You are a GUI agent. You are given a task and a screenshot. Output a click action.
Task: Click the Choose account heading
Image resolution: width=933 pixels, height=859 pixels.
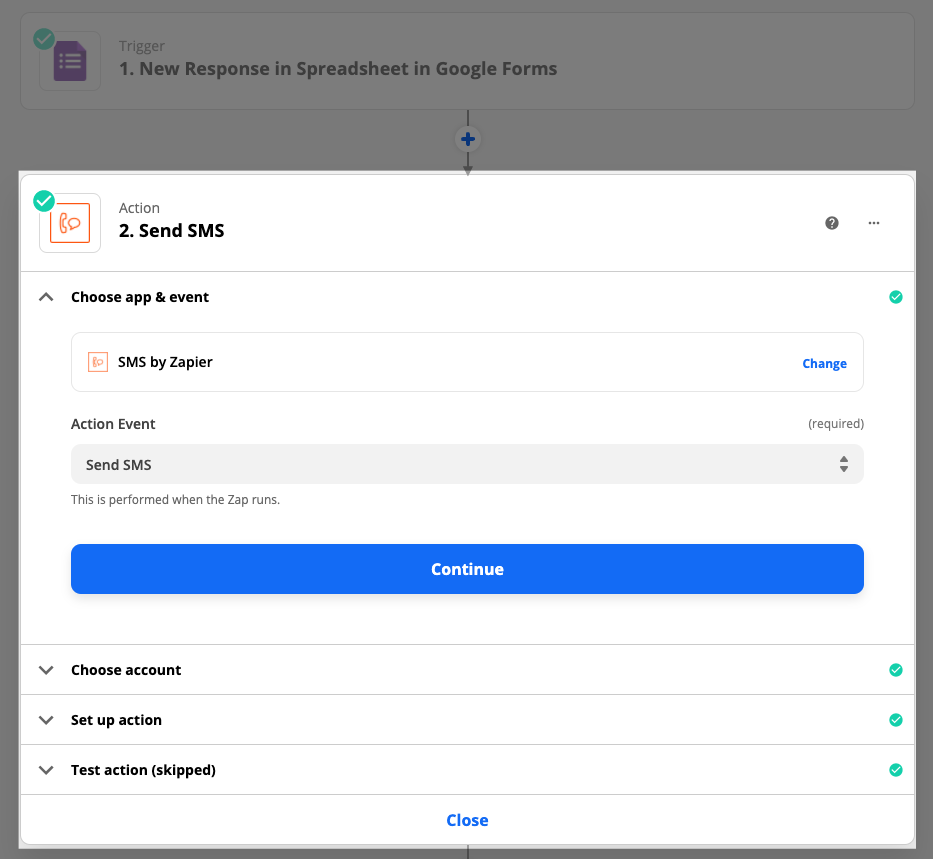point(126,670)
